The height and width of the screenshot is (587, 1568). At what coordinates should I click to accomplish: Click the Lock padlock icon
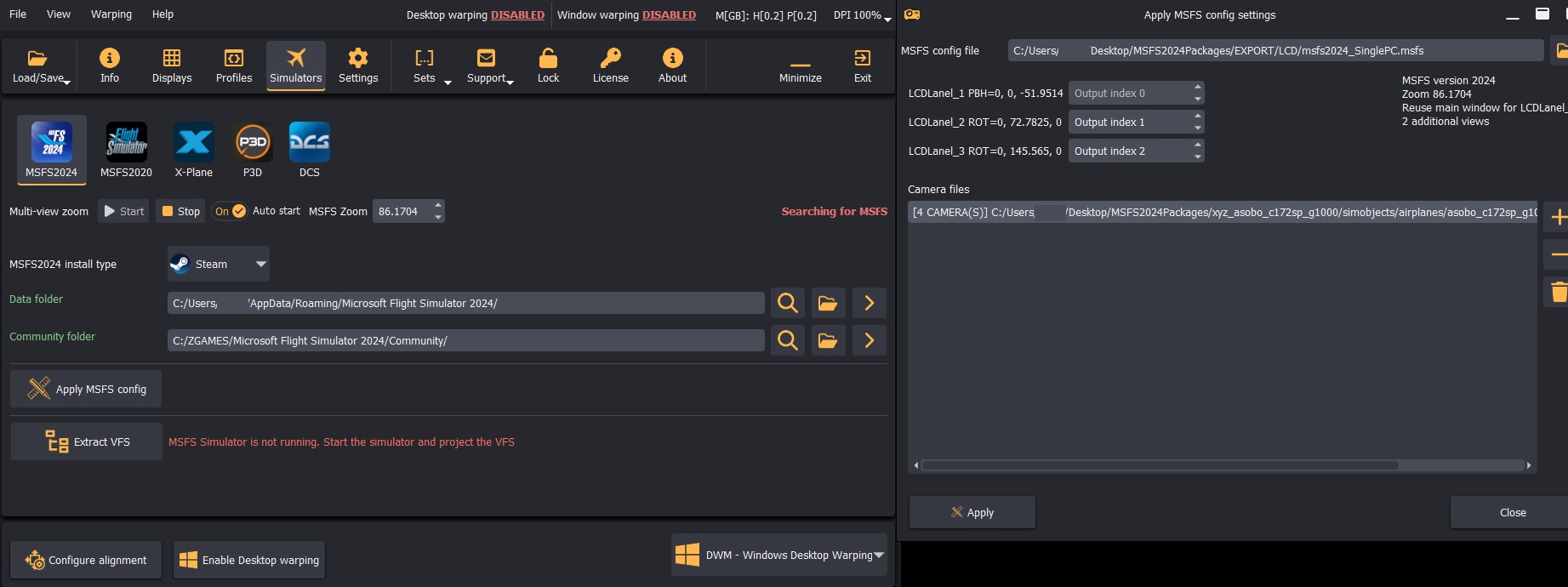[549, 66]
